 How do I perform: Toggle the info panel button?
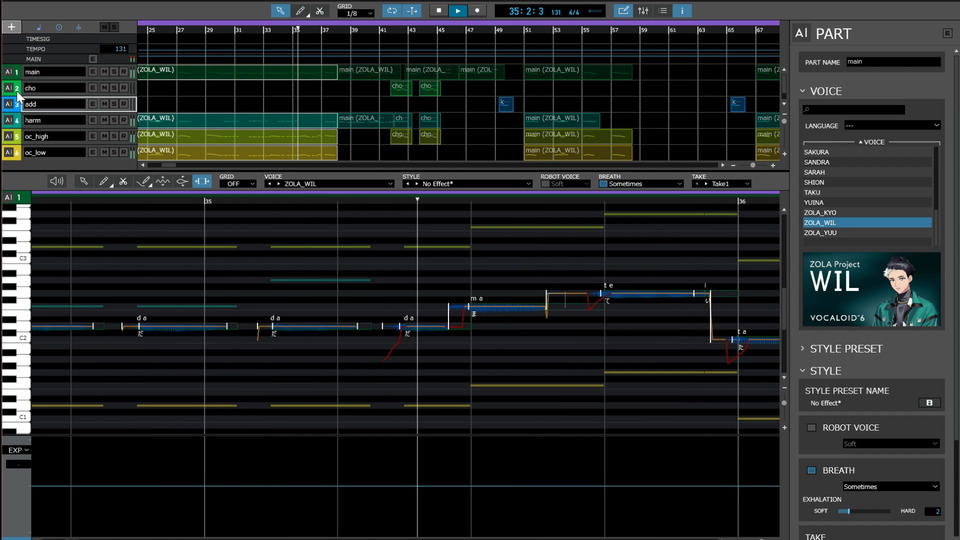tap(683, 11)
